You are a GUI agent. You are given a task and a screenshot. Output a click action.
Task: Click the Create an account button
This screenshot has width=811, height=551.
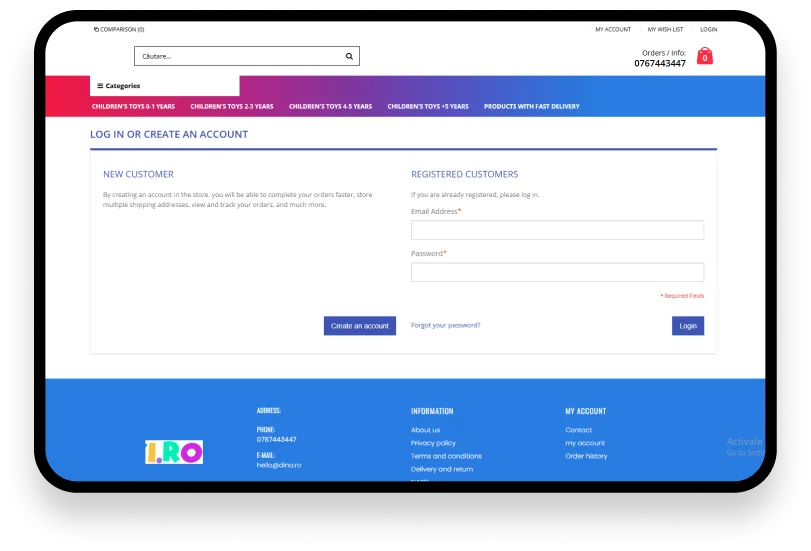coord(360,326)
